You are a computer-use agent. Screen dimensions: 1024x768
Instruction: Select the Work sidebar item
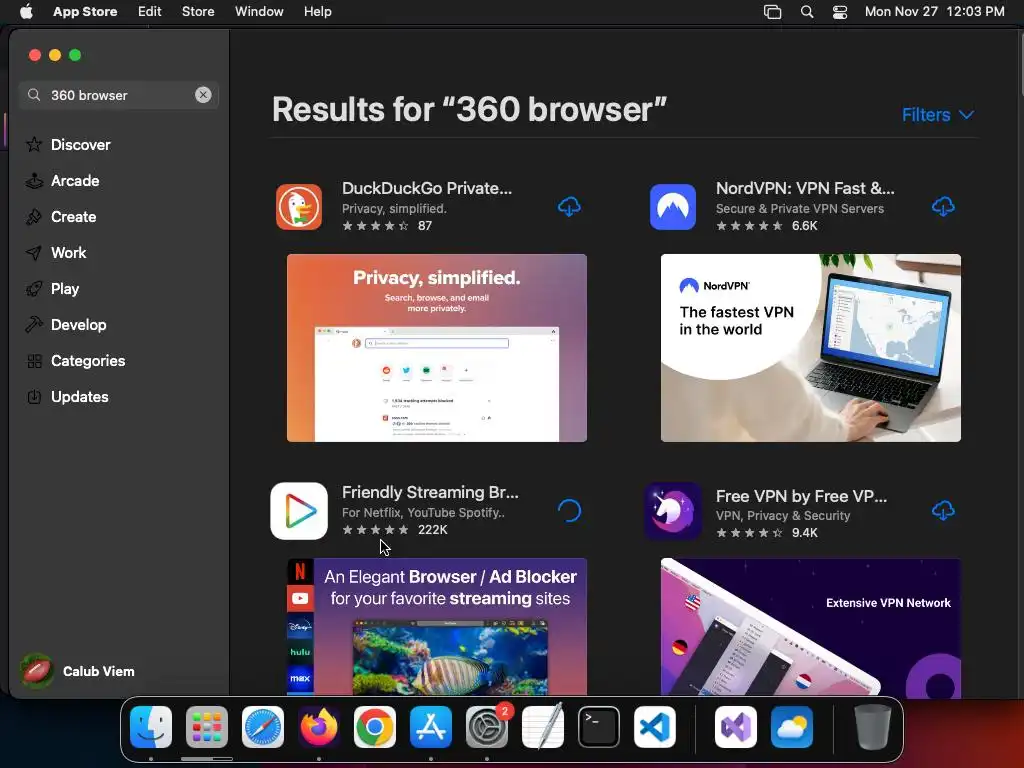point(69,252)
